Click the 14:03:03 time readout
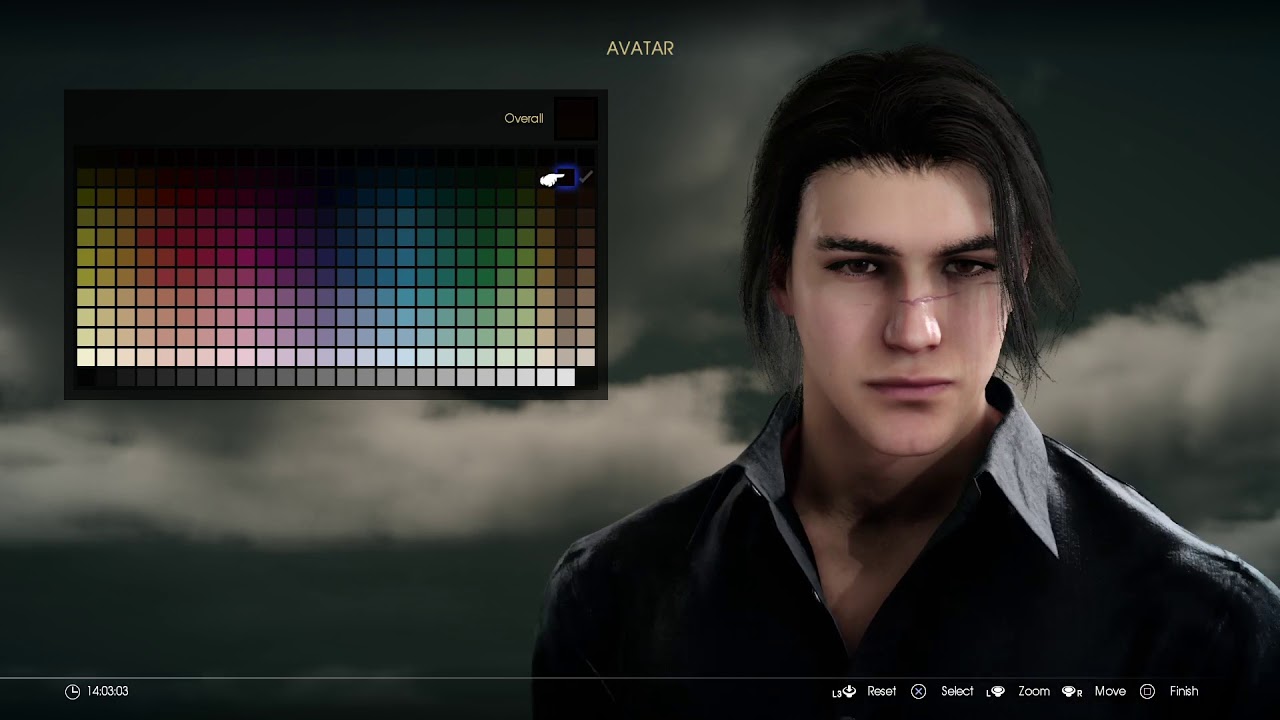 tap(107, 691)
